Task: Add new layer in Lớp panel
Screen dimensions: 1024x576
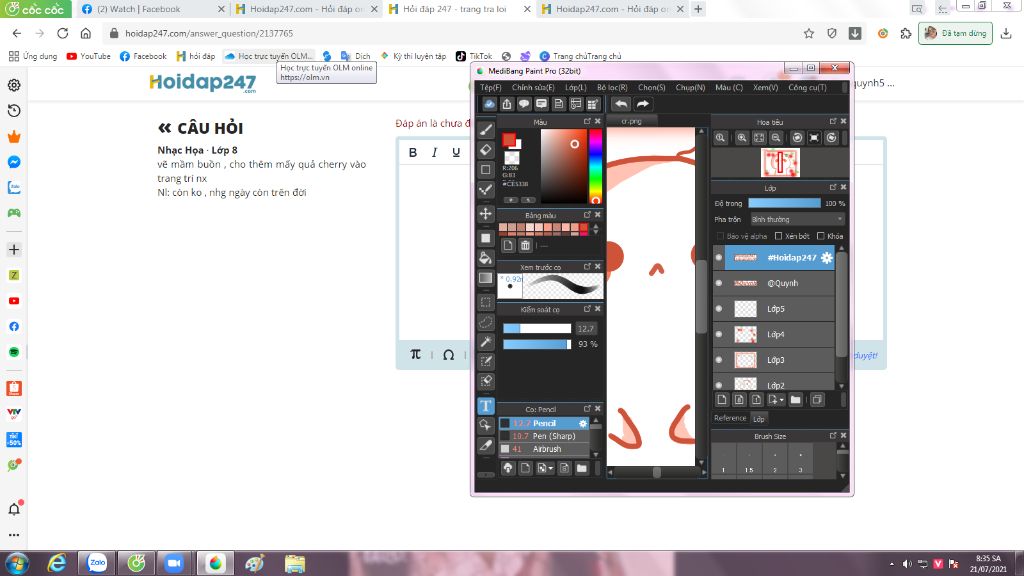Action: point(722,400)
